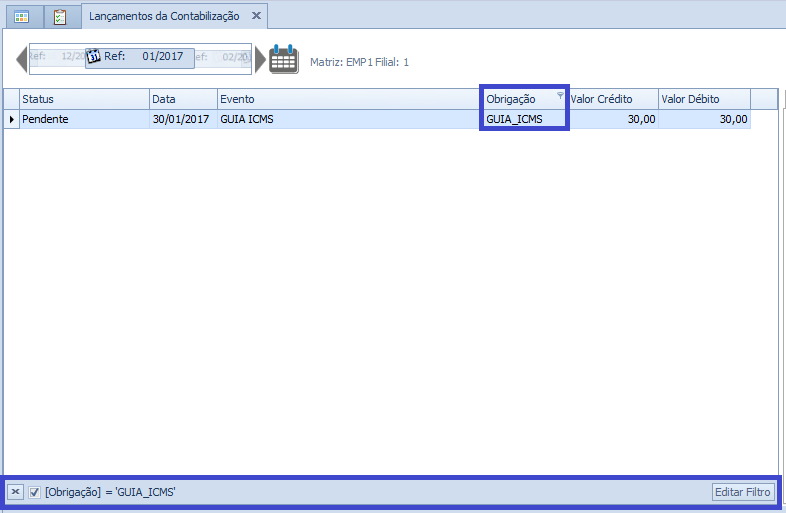Open the grid view icon tab
The width and height of the screenshot is (786, 513).
(22, 17)
